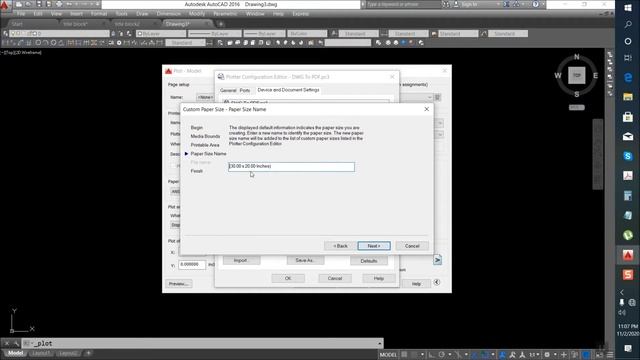Click the TOP face of ViewCube
The width and height of the screenshot is (640, 360).
click(x=576, y=76)
